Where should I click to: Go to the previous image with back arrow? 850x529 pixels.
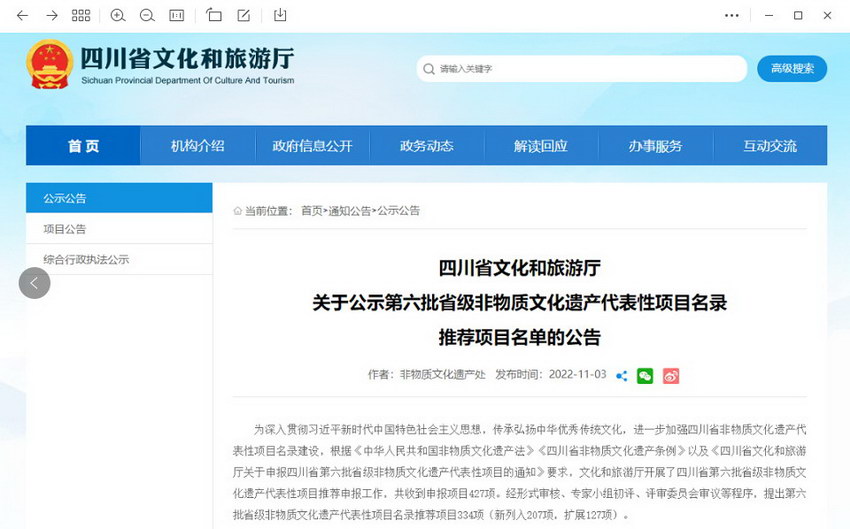[x=22, y=15]
